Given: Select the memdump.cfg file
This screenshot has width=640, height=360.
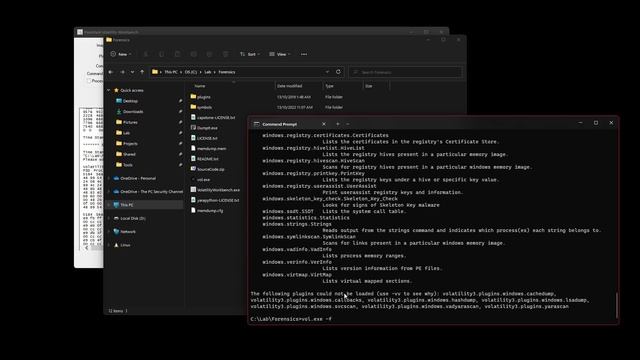Looking at the screenshot, I should tap(210, 210).
